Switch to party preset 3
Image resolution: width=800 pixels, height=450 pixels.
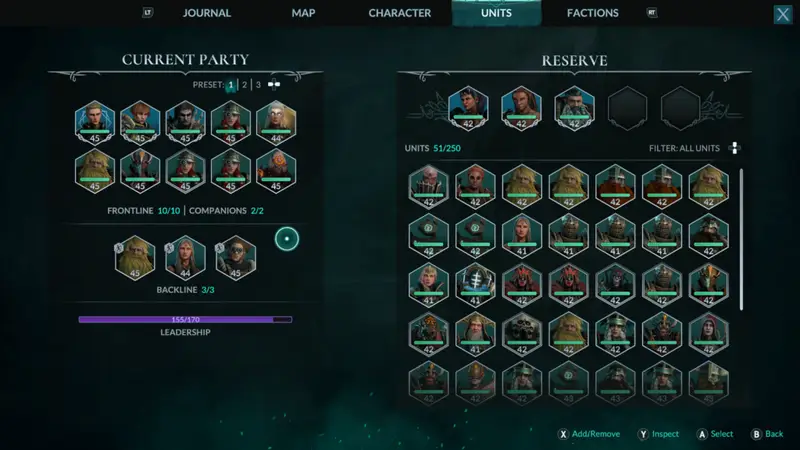click(x=258, y=85)
